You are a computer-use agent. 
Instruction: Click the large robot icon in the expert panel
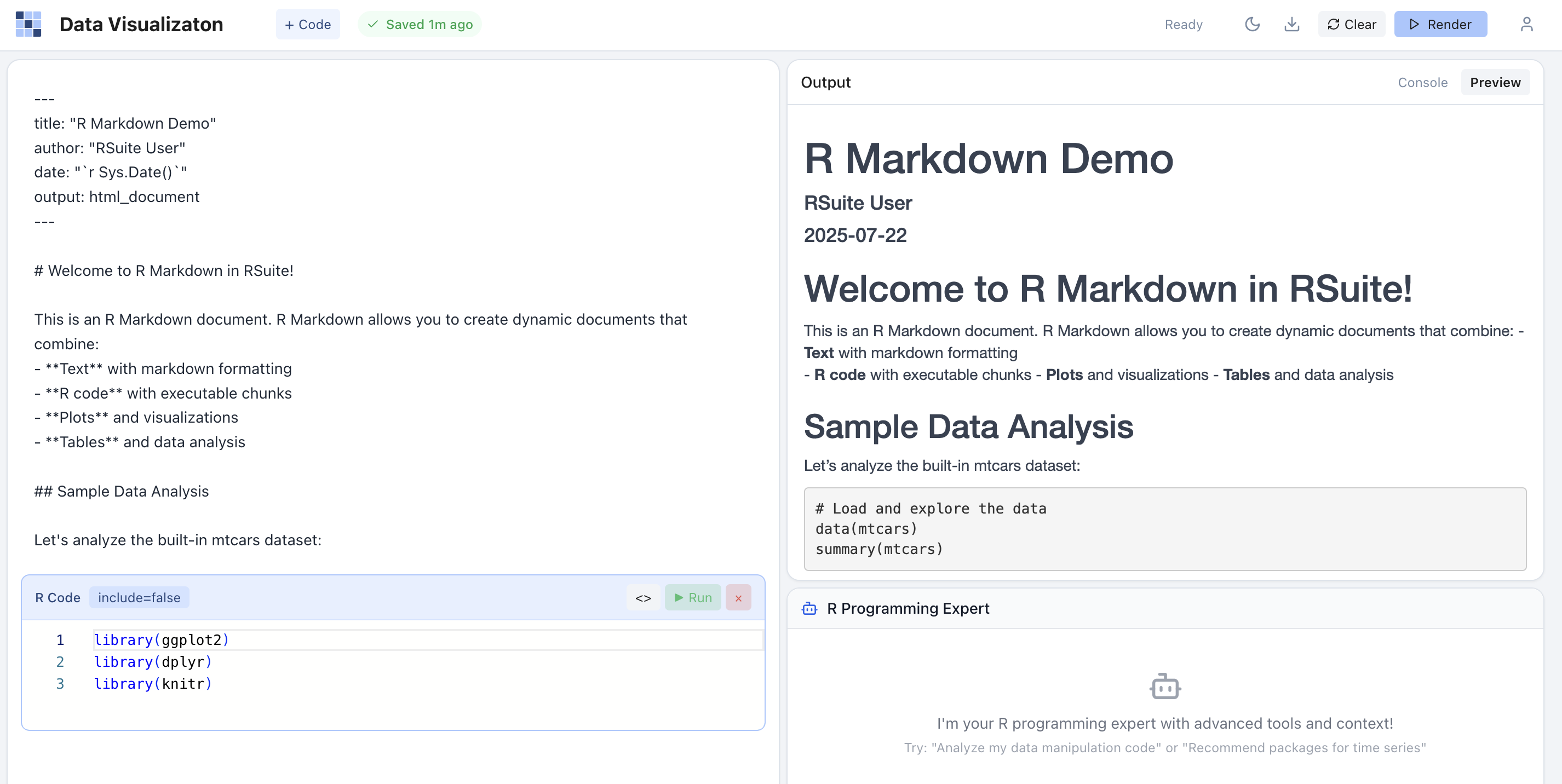coord(1165,686)
